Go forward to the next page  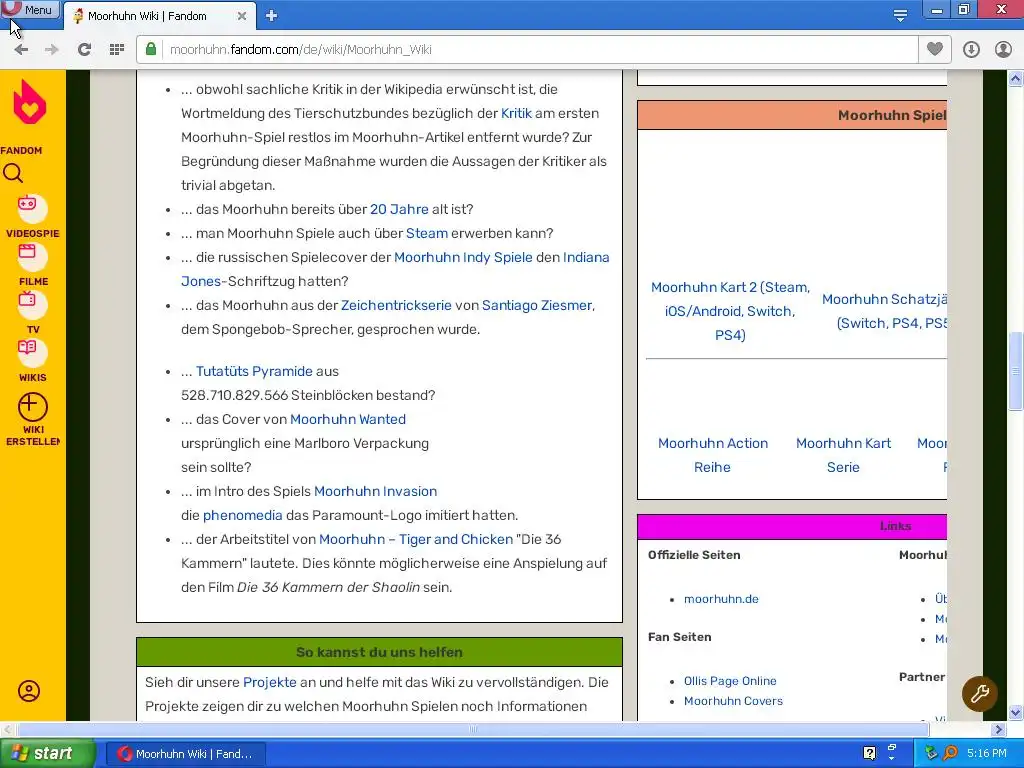click(52, 50)
